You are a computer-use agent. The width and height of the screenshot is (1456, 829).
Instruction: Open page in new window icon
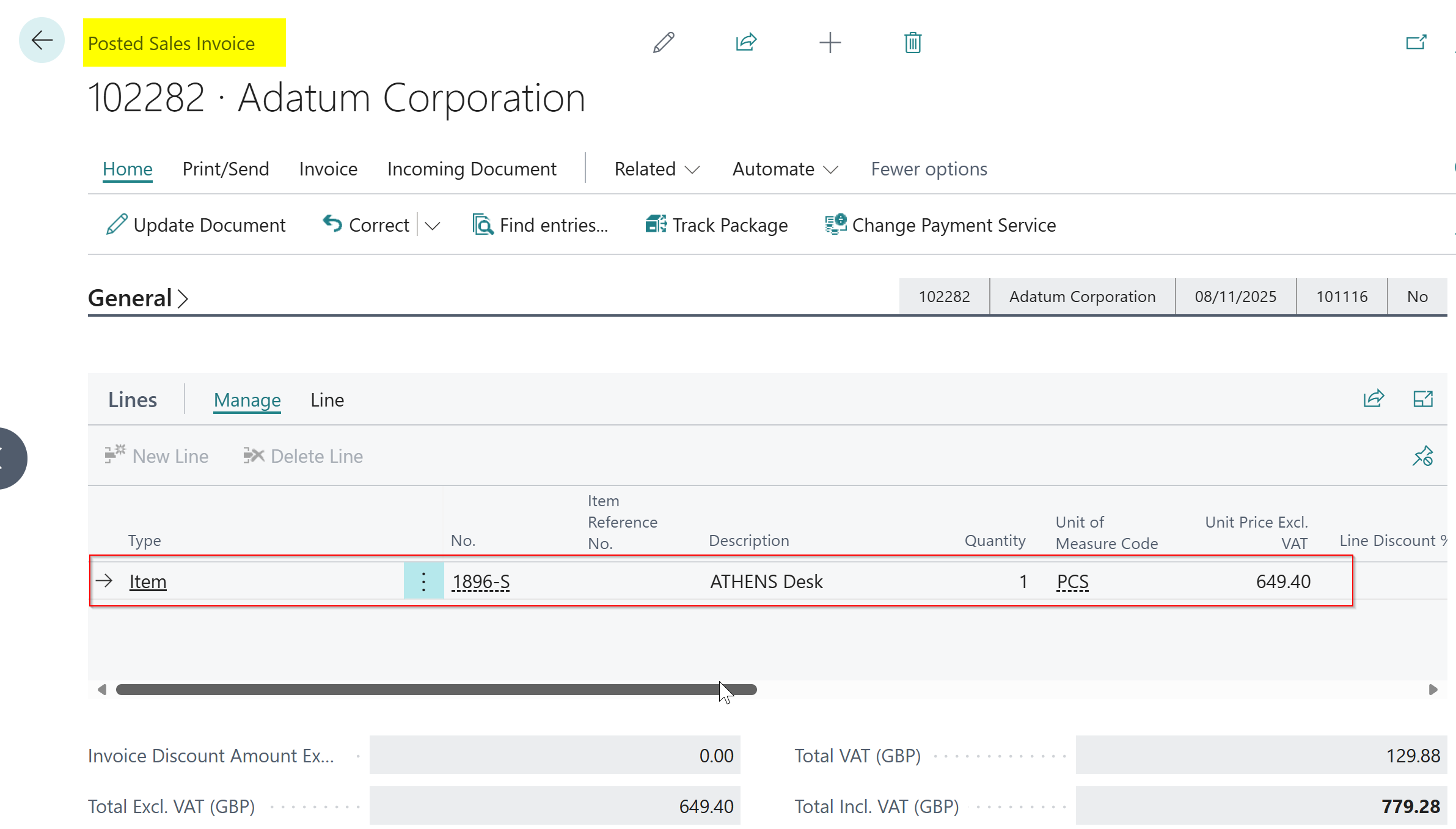click(x=1416, y=42)
